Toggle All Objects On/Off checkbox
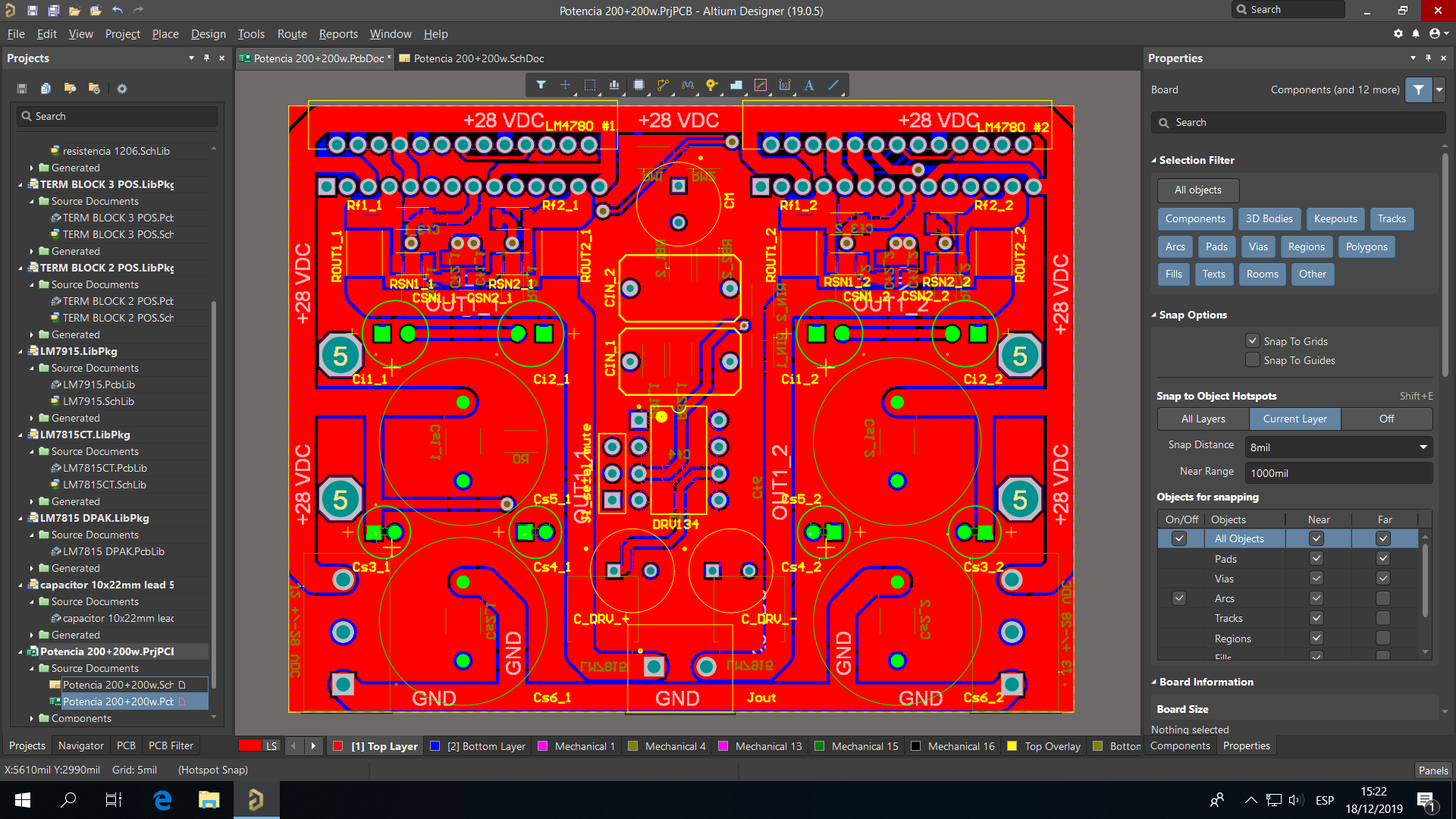The height and width of the screenshot is (819, 1456). [x=1179, y=538]
